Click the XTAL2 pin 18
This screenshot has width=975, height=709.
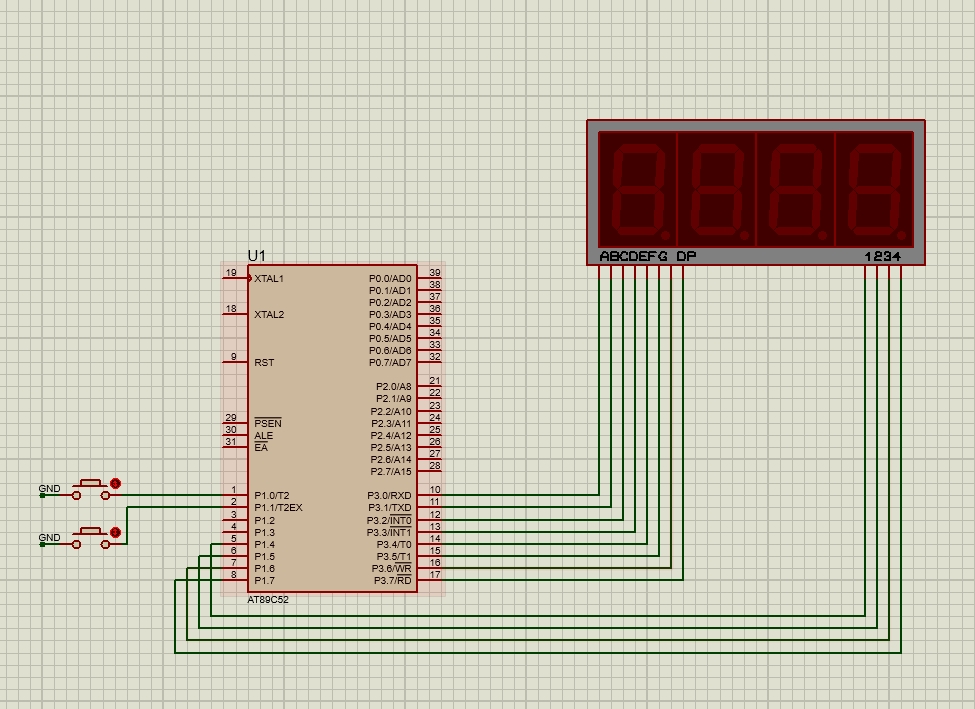236,313
